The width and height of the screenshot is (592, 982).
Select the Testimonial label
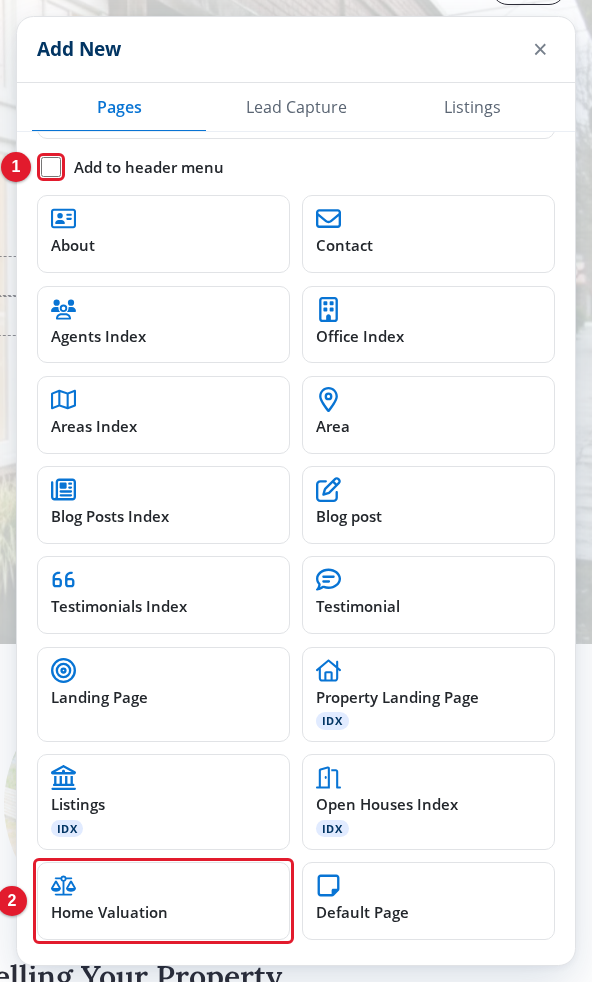(358, 607)
